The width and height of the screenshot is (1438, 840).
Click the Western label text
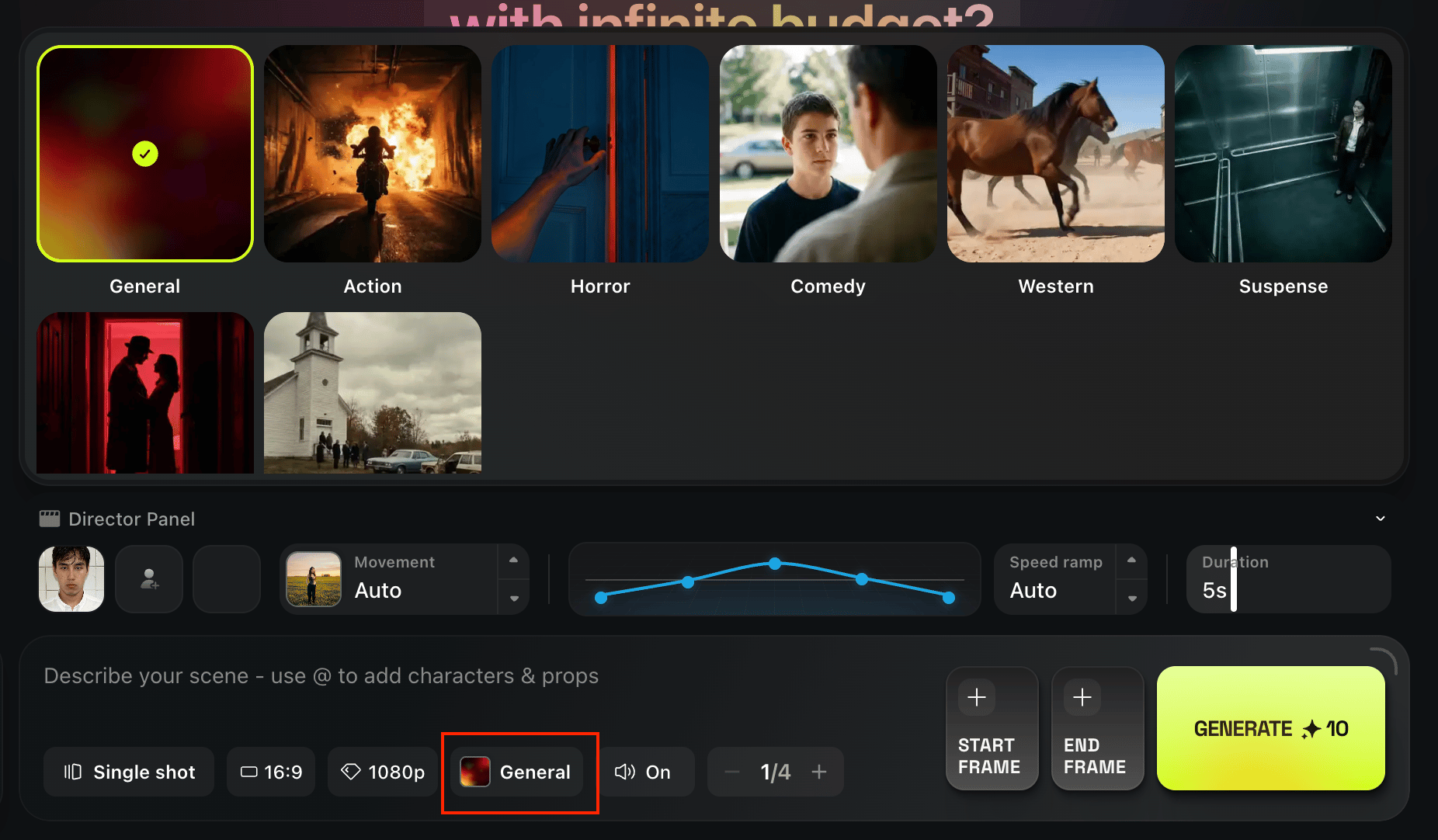click(x=1056, y=286)
